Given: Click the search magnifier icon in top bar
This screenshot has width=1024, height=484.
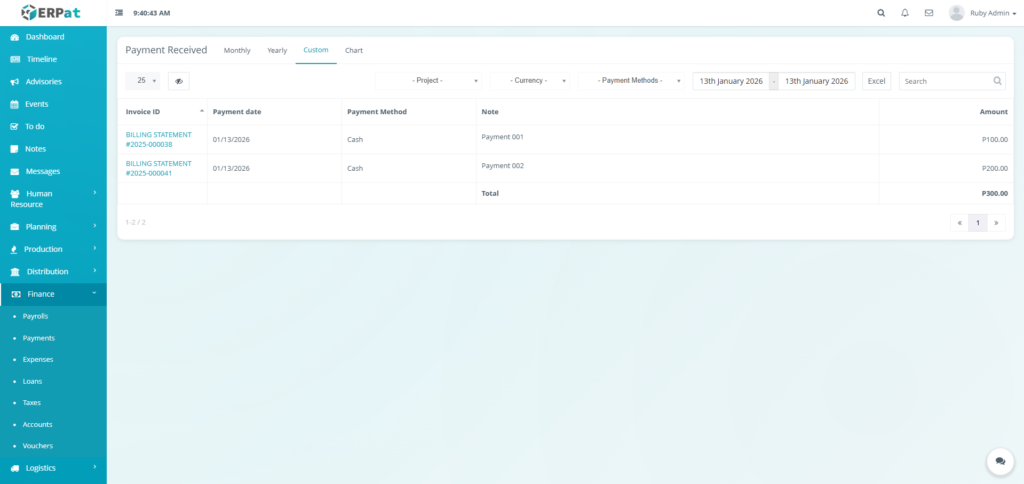Looking at the screenshot, I should (881, 13).
